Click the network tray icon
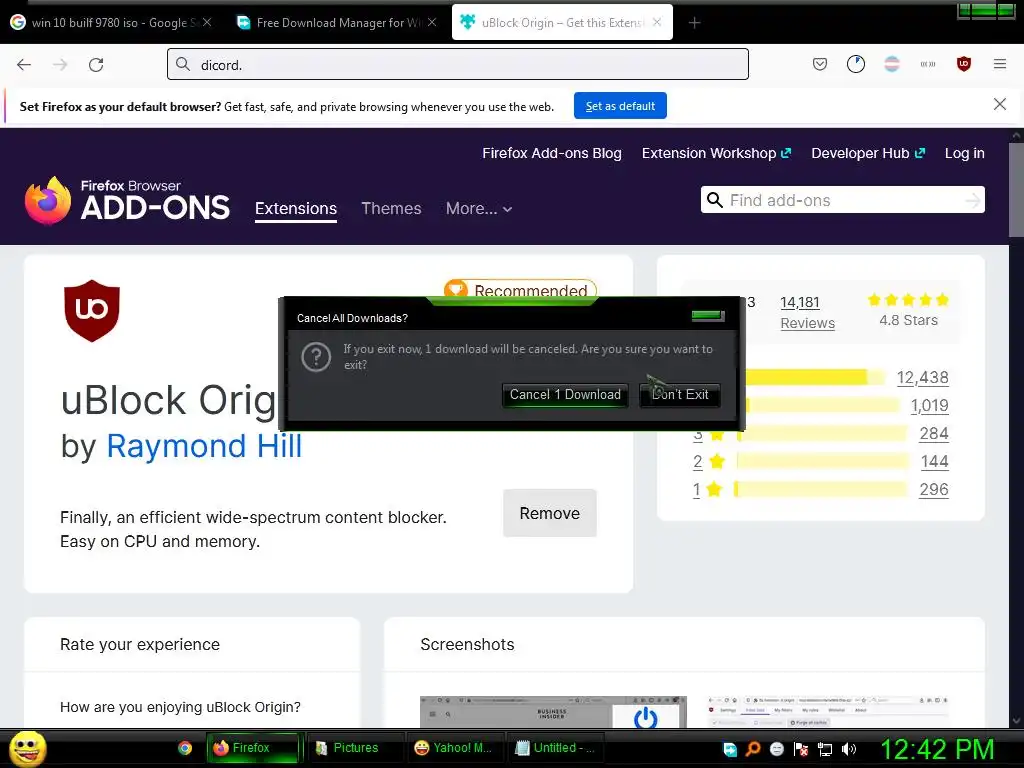1024x768 pixels. coord(825,749)
